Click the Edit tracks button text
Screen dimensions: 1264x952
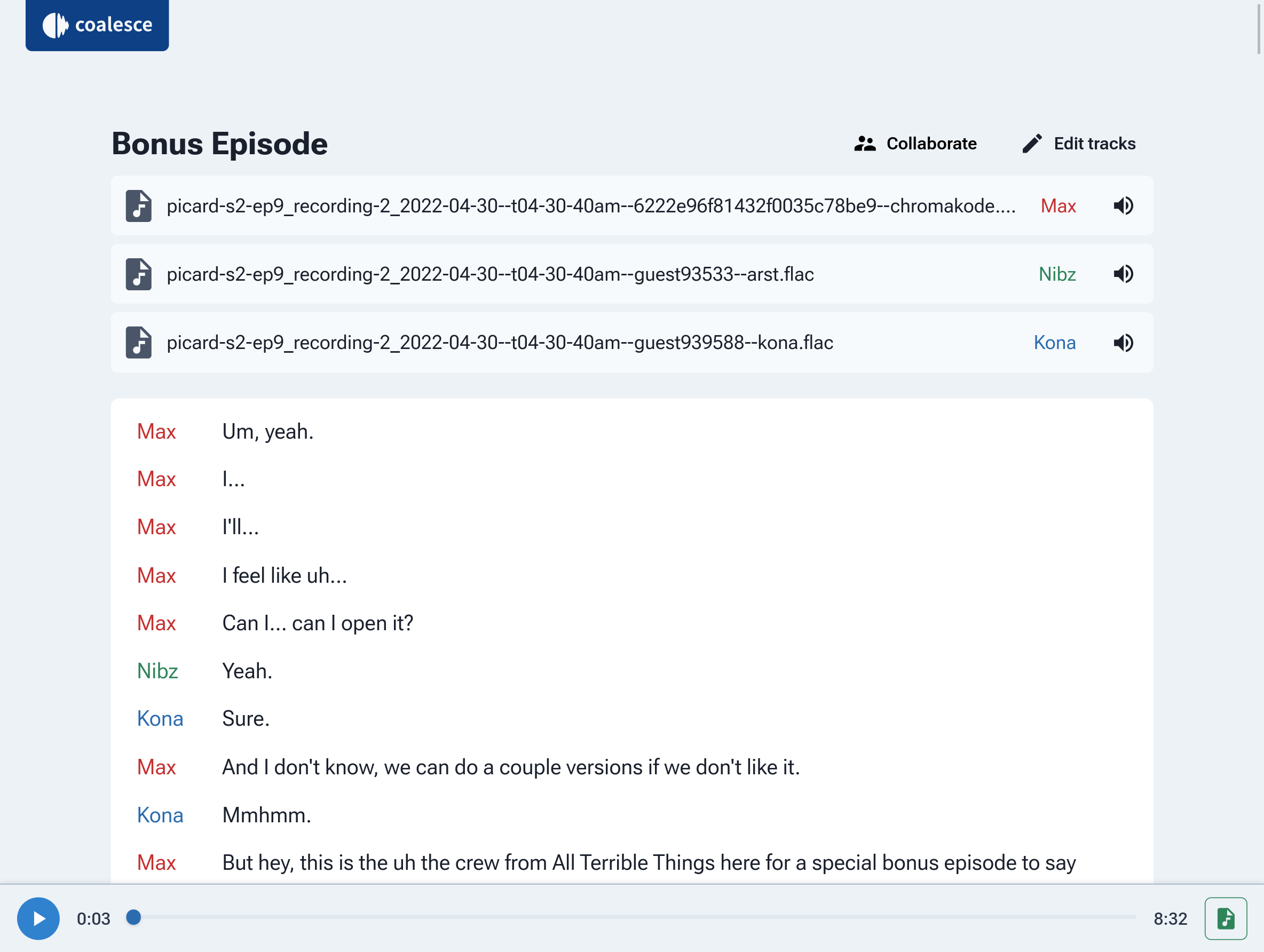(1094, 144)
